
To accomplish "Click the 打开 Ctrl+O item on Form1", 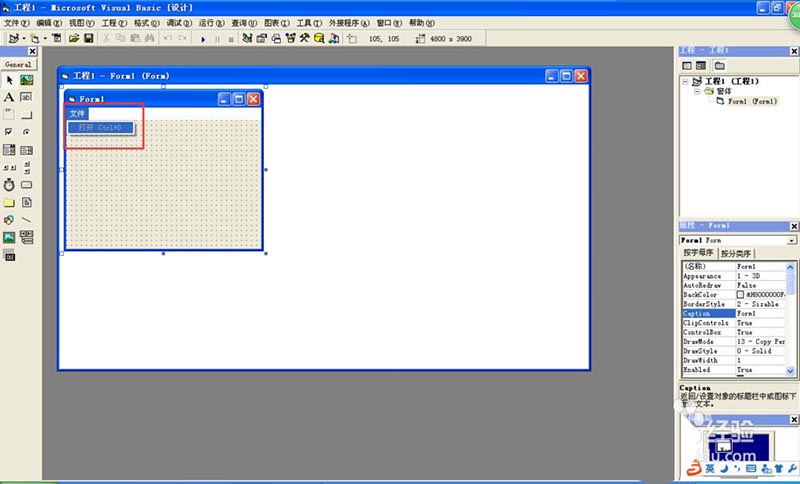I will [x=100, y=128].
